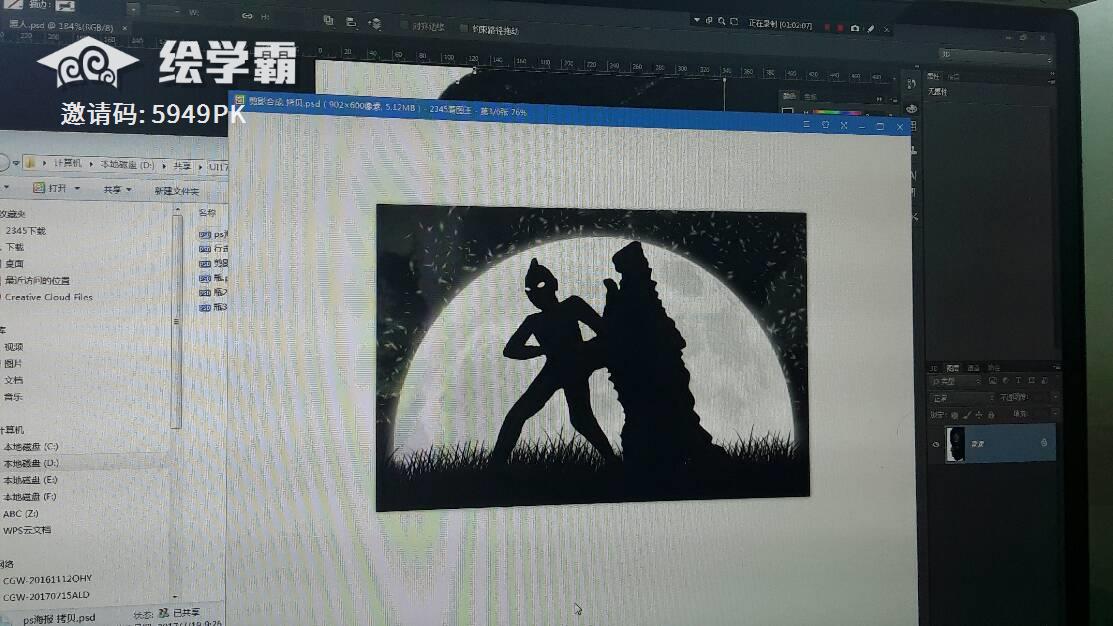Filter layers by type (T) icon
The width and height of the screenshot is (1113, 626).
pos(1019,380)
